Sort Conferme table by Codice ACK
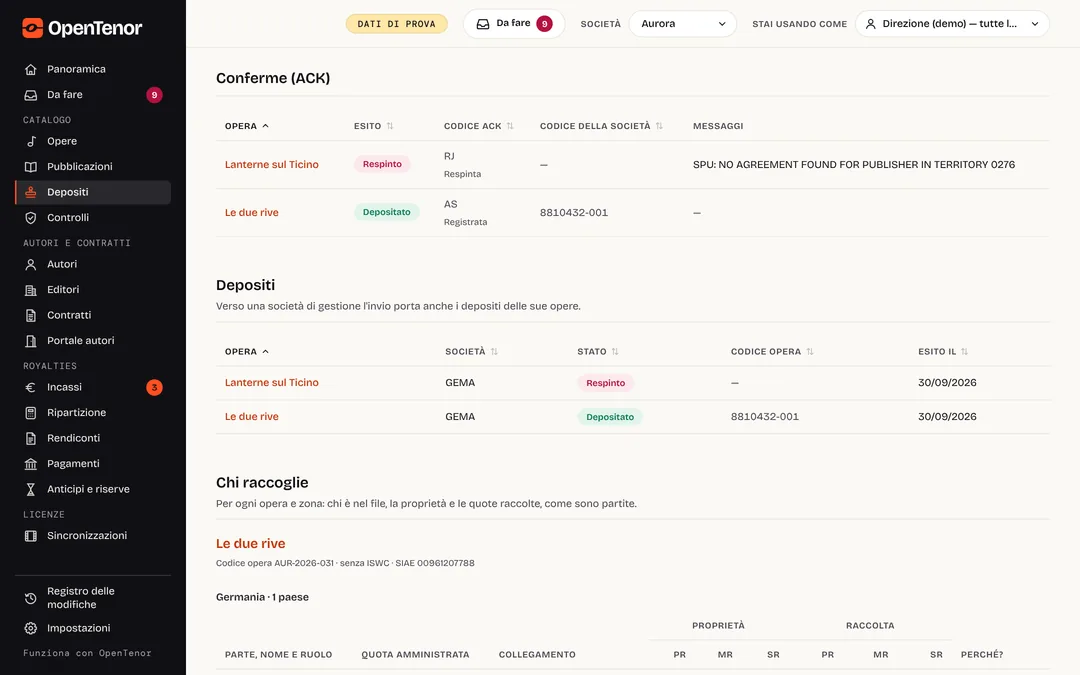 tap(479, 126)
